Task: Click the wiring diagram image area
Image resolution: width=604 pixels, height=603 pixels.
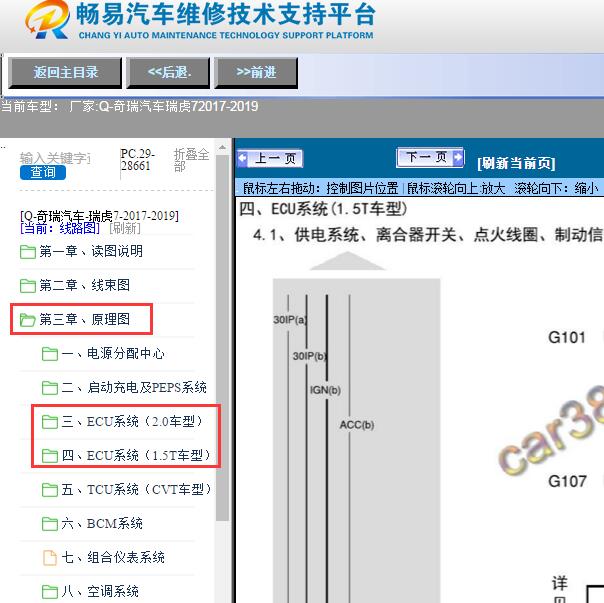Action: pyautogui.click(x=419, y=401)
